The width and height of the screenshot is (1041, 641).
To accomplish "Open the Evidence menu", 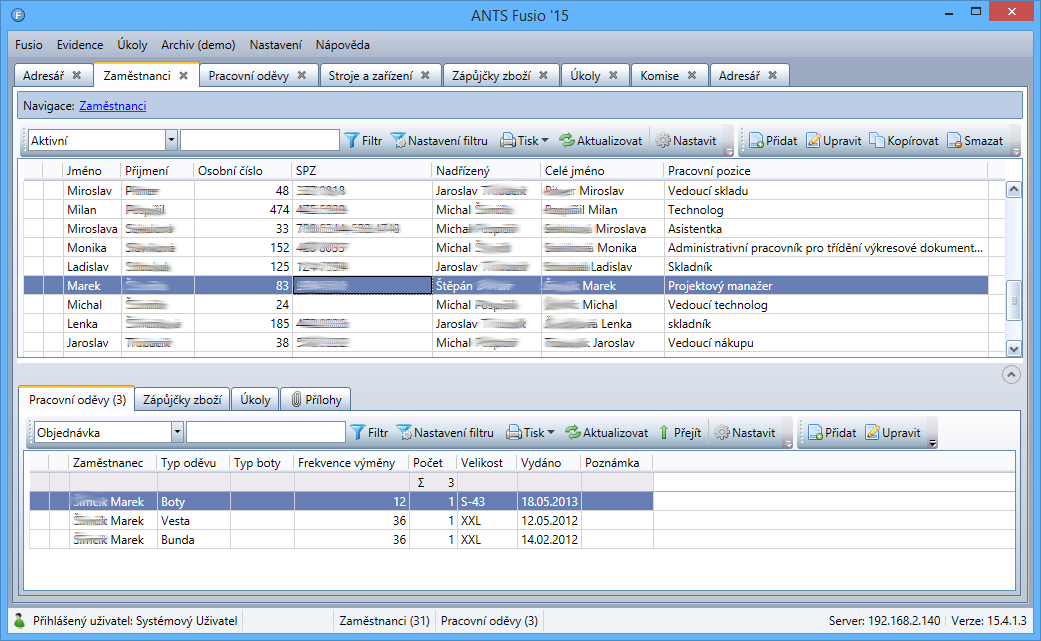I will click(x=80, y=45).
